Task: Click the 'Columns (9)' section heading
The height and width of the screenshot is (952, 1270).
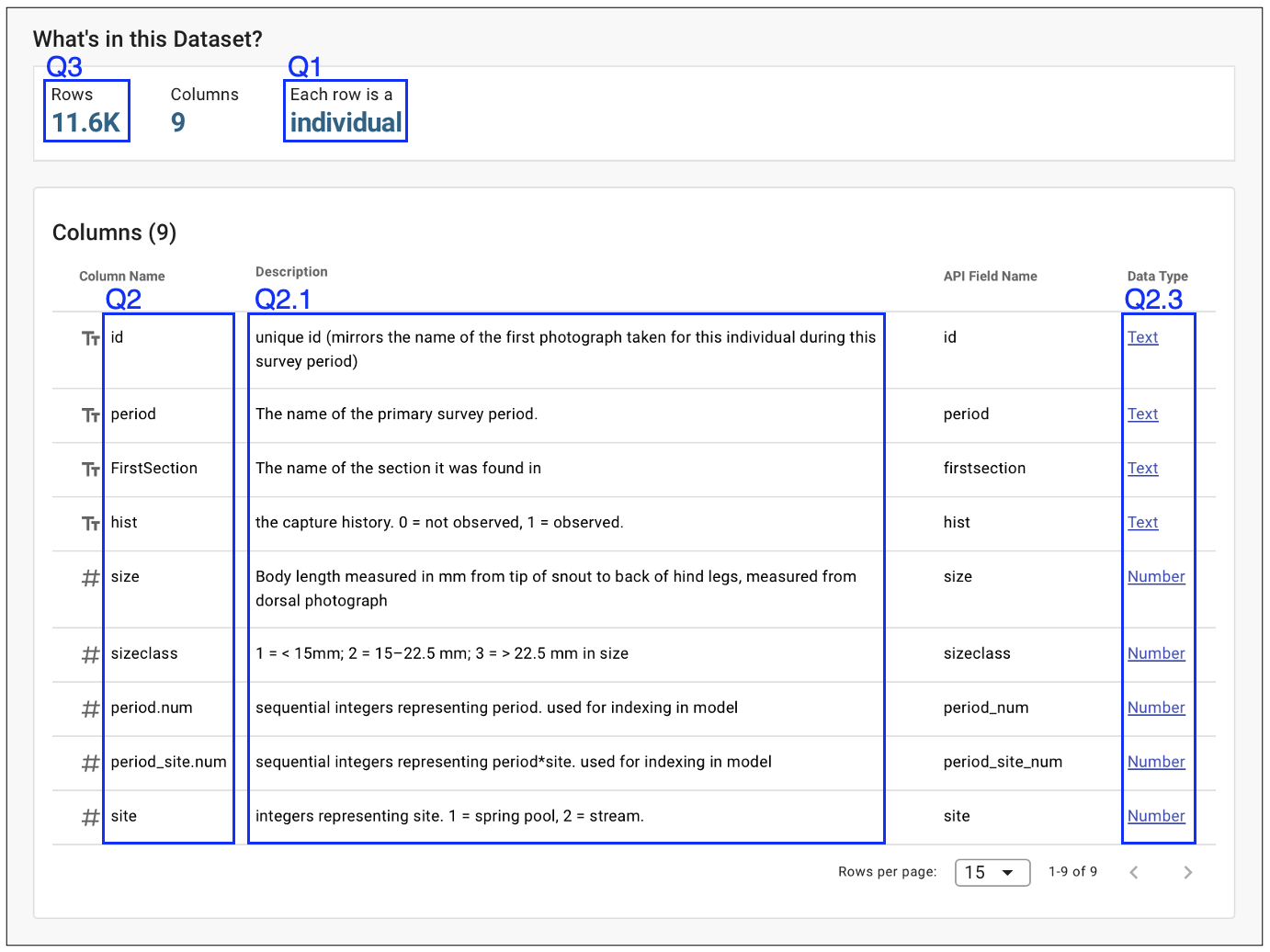Action: click(114, 232)
